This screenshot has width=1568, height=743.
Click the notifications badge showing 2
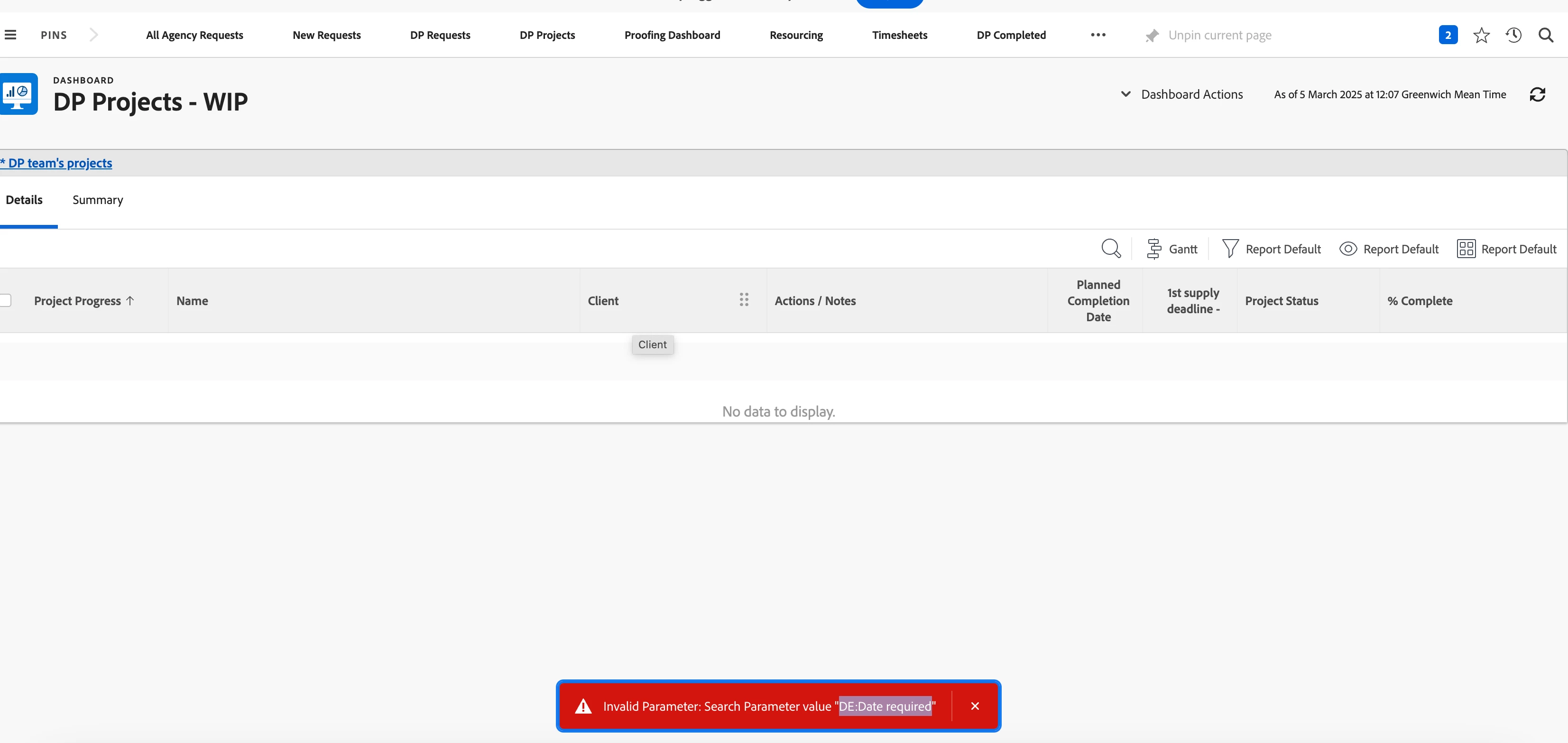(1448, 35)
